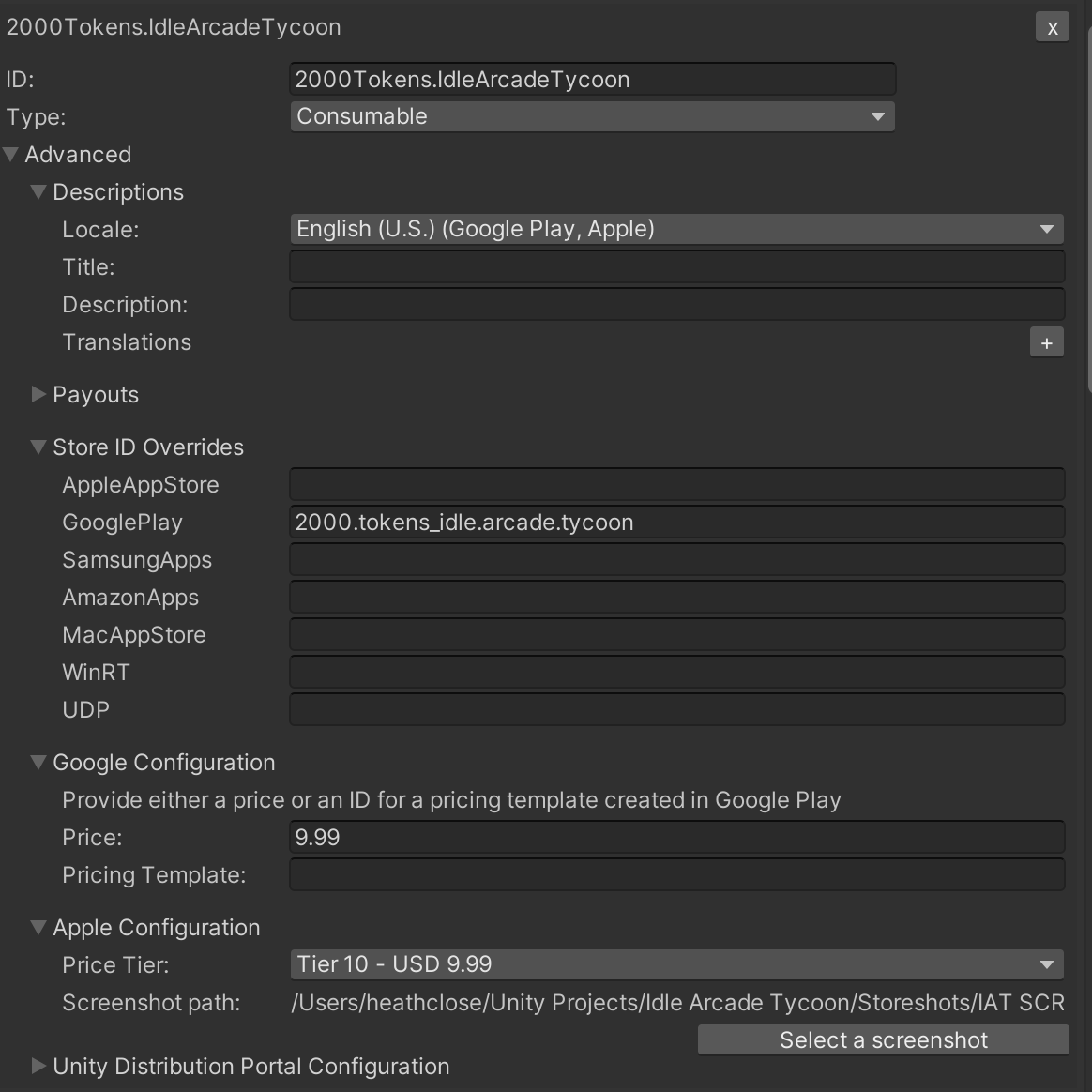Image resolution: width=1092 pixels, height=1092 pixels.
Task: Add a new translation with the plus button
Action: [x=1046, y=341]
